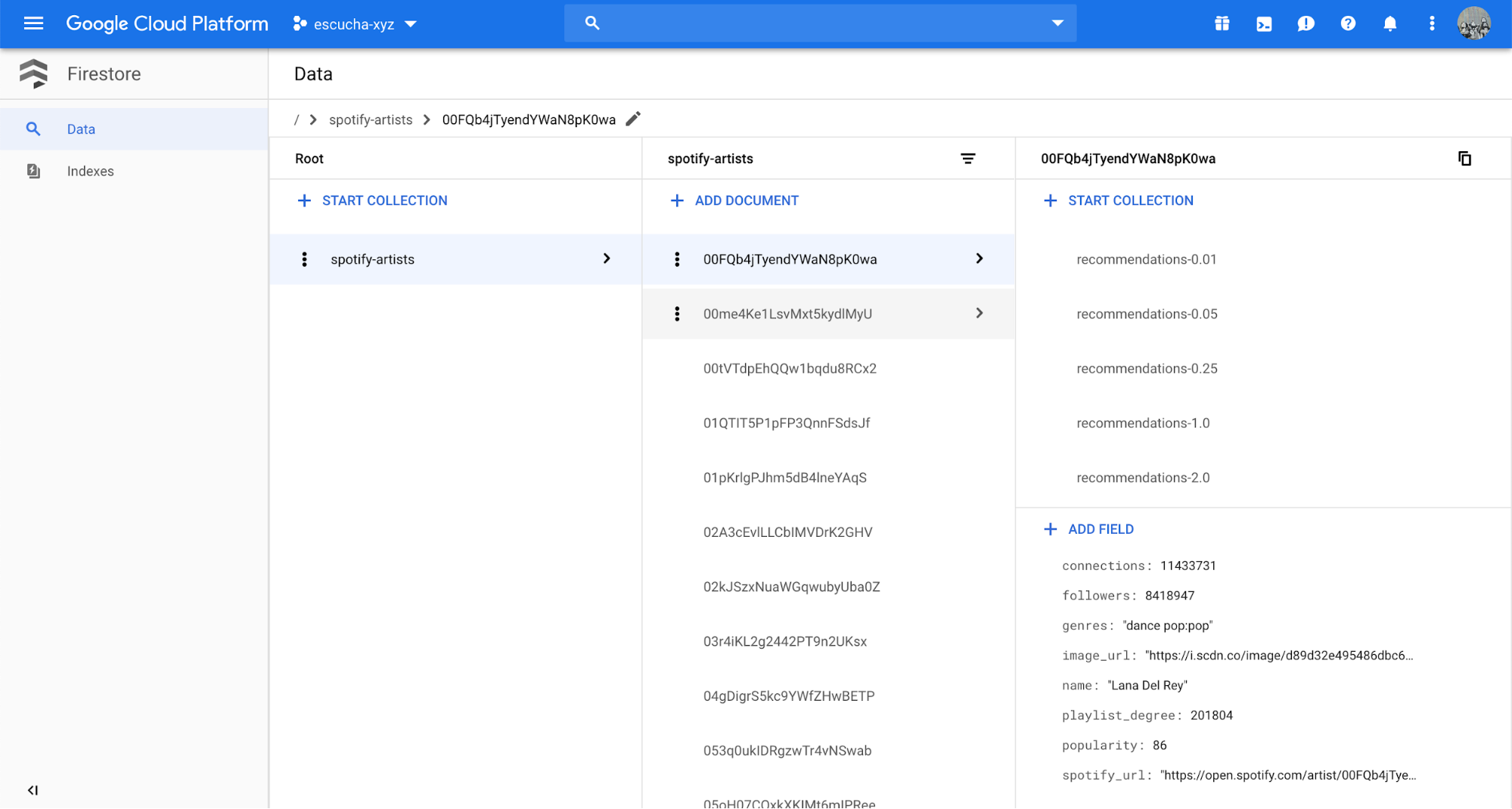Image resolution: width=1512 pixels, height=809 pixels.
Task: Collapse the left sidebar panel
Action: tap(33, 790)
